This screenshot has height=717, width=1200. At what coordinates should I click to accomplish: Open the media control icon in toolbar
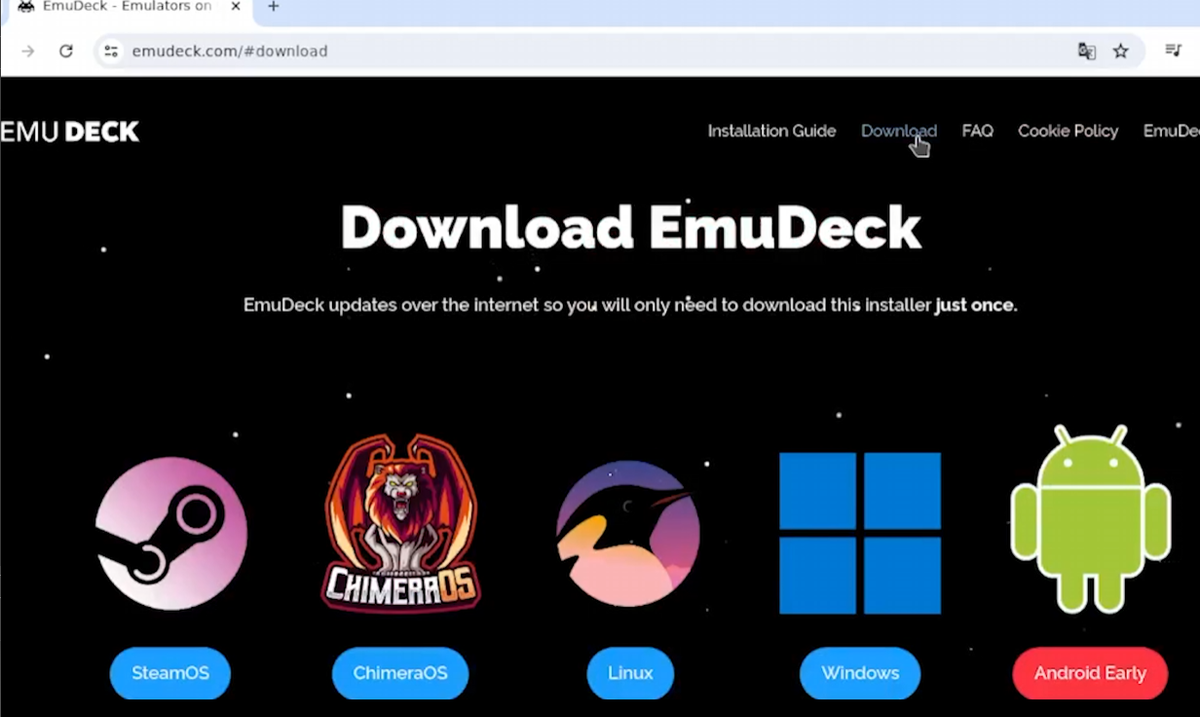coord(1173,50)
